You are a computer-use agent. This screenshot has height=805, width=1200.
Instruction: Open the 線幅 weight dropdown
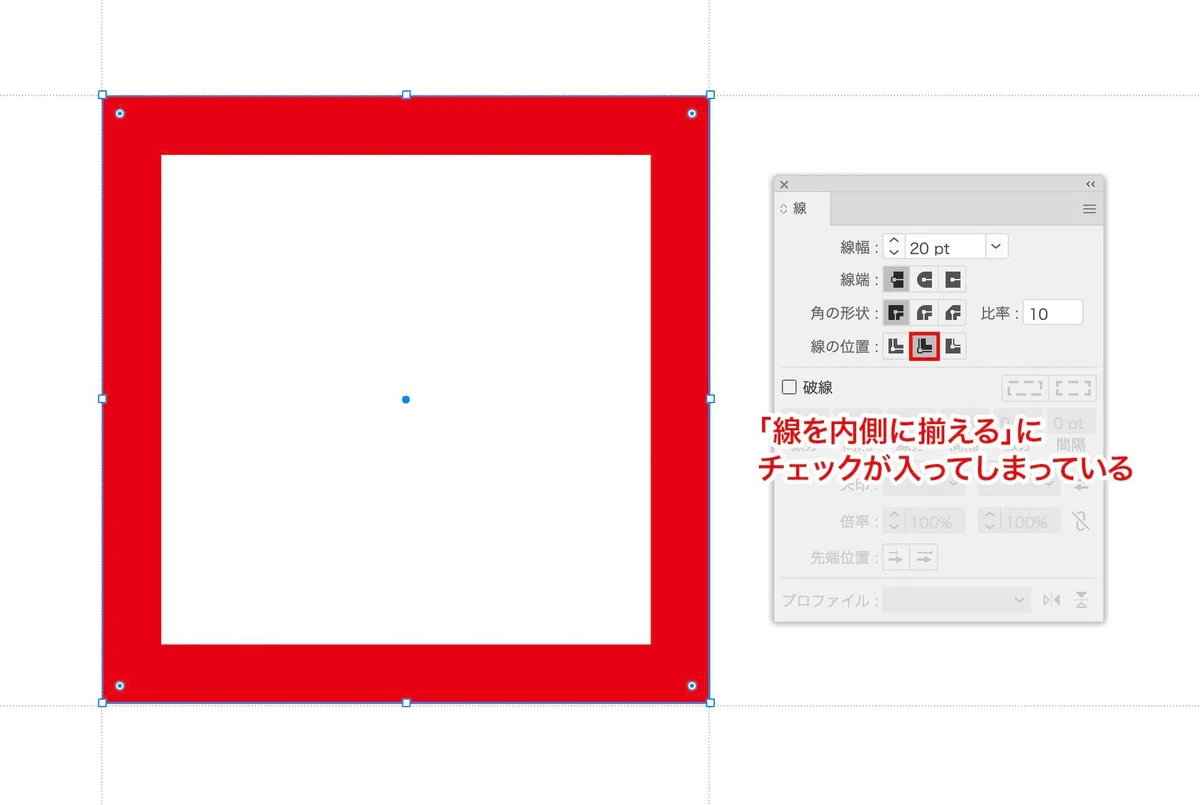tap(996, 247)
